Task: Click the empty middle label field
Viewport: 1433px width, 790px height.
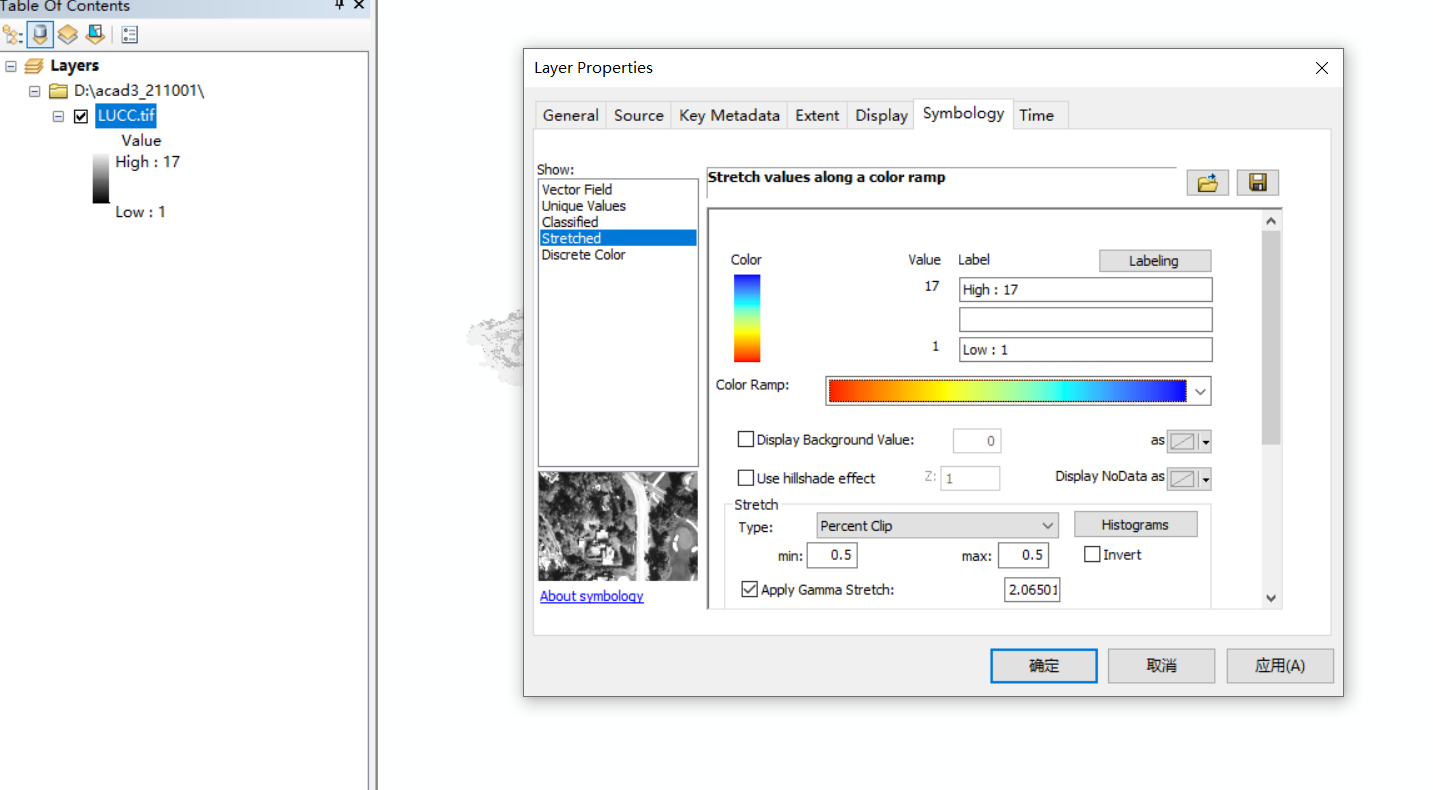Action: [1086, 320]
